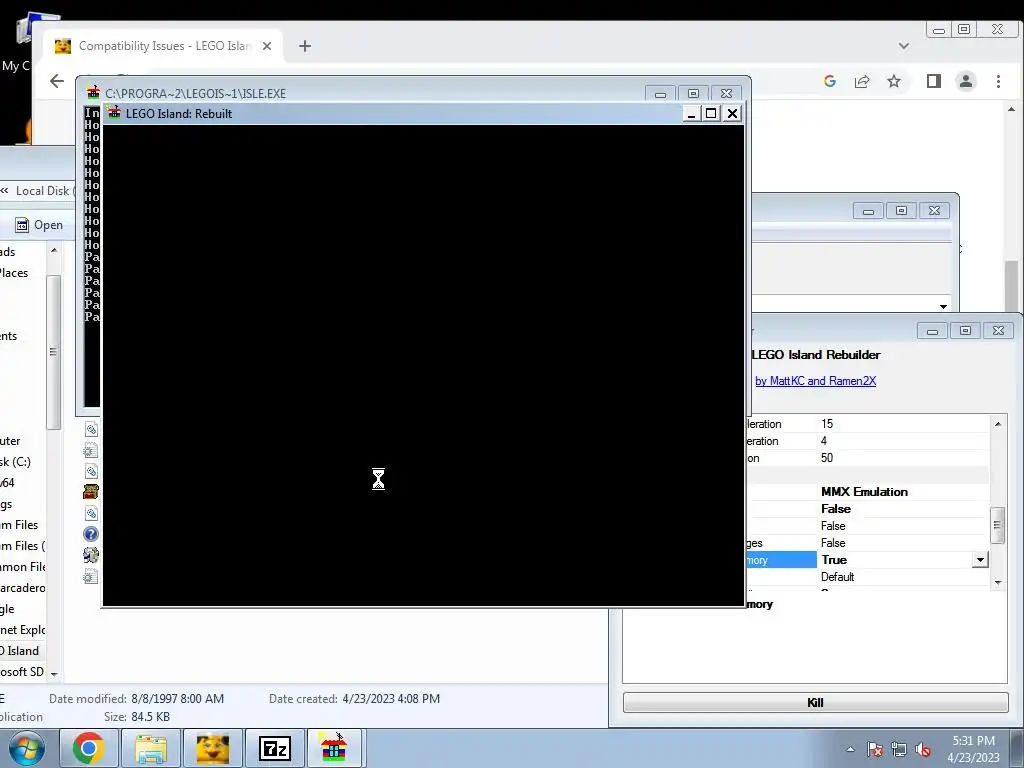The height and width of the screenshot is (768, 1024).
Task: Click the Explorer navigation pane scrollbar thumb
Action: (54, 353)
